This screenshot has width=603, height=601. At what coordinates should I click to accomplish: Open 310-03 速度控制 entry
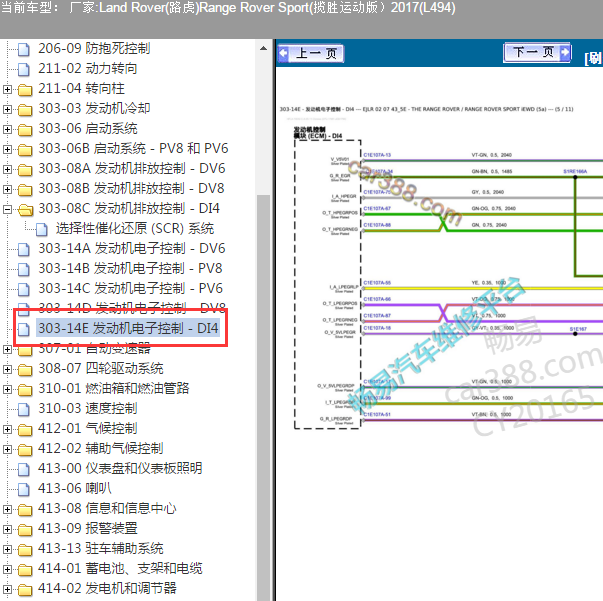(x=88, y=408)
